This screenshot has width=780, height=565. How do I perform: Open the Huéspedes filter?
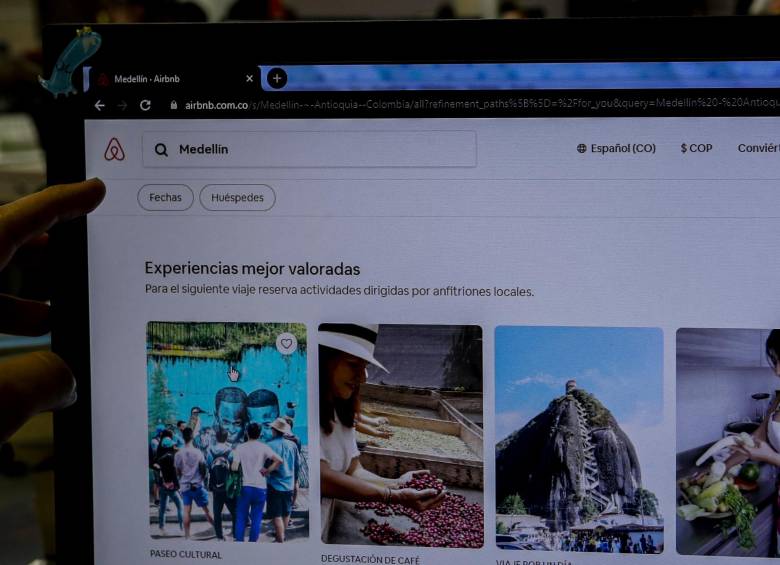tap(237, 197)
